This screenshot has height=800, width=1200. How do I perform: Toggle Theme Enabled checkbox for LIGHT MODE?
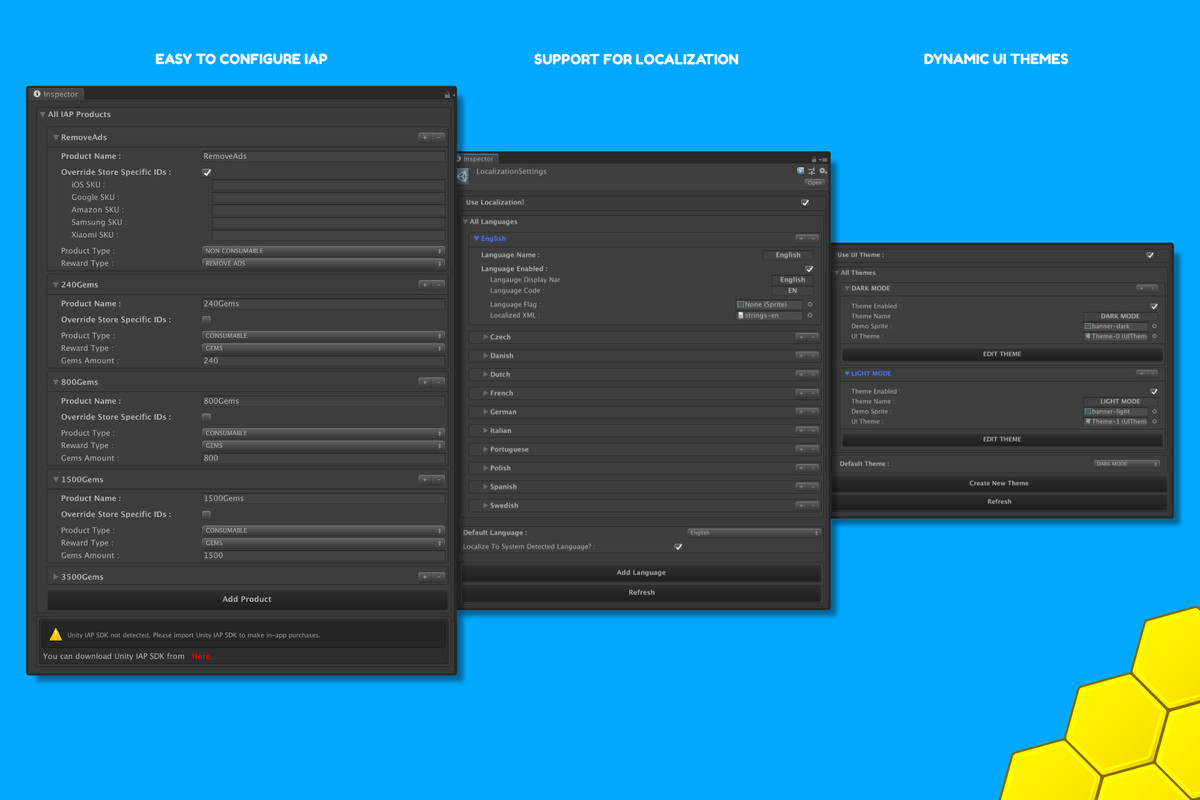[x=1154, y=391]
